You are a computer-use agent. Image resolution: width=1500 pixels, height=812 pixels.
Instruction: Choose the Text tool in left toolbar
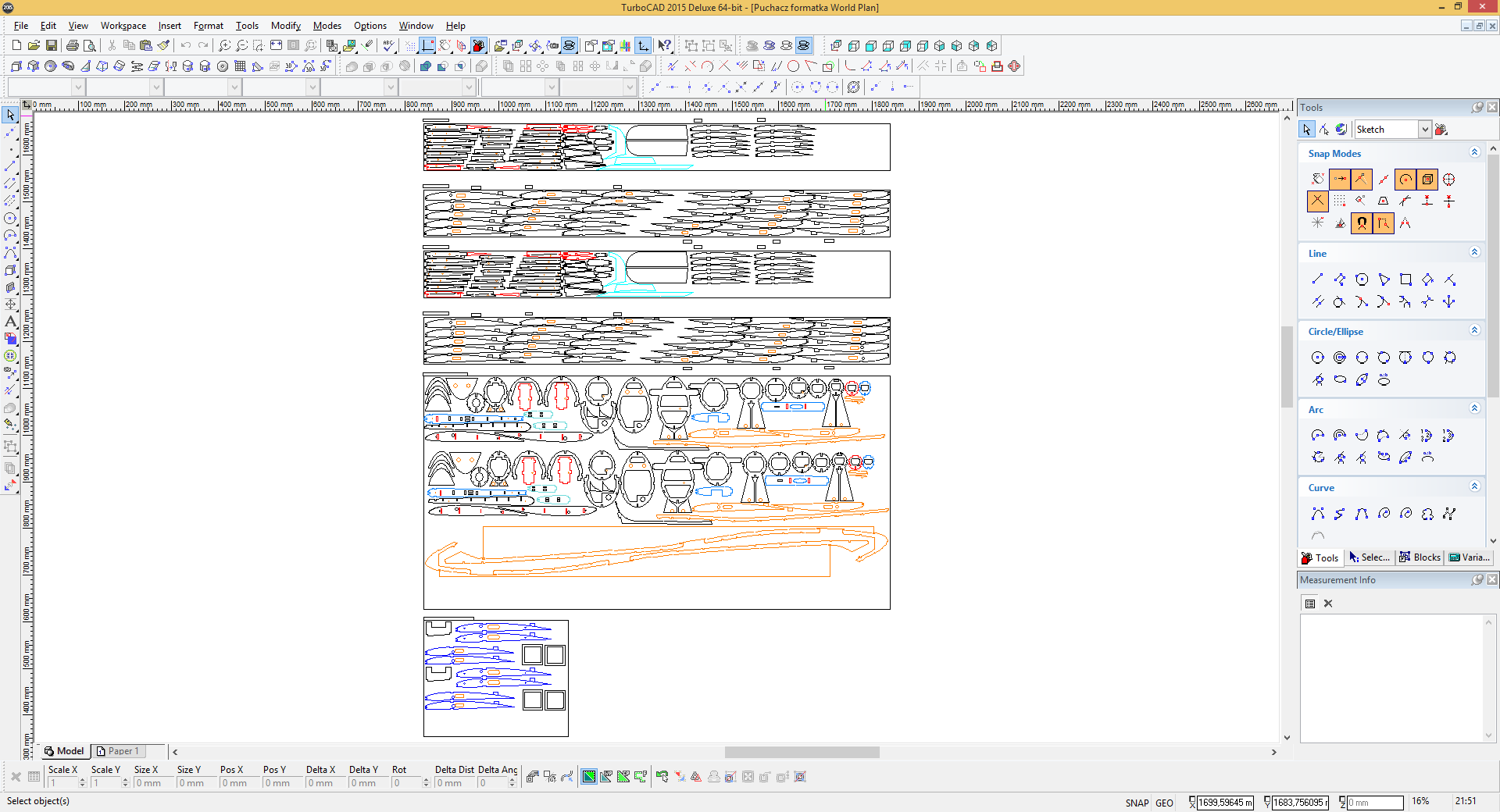pos(10,322)
